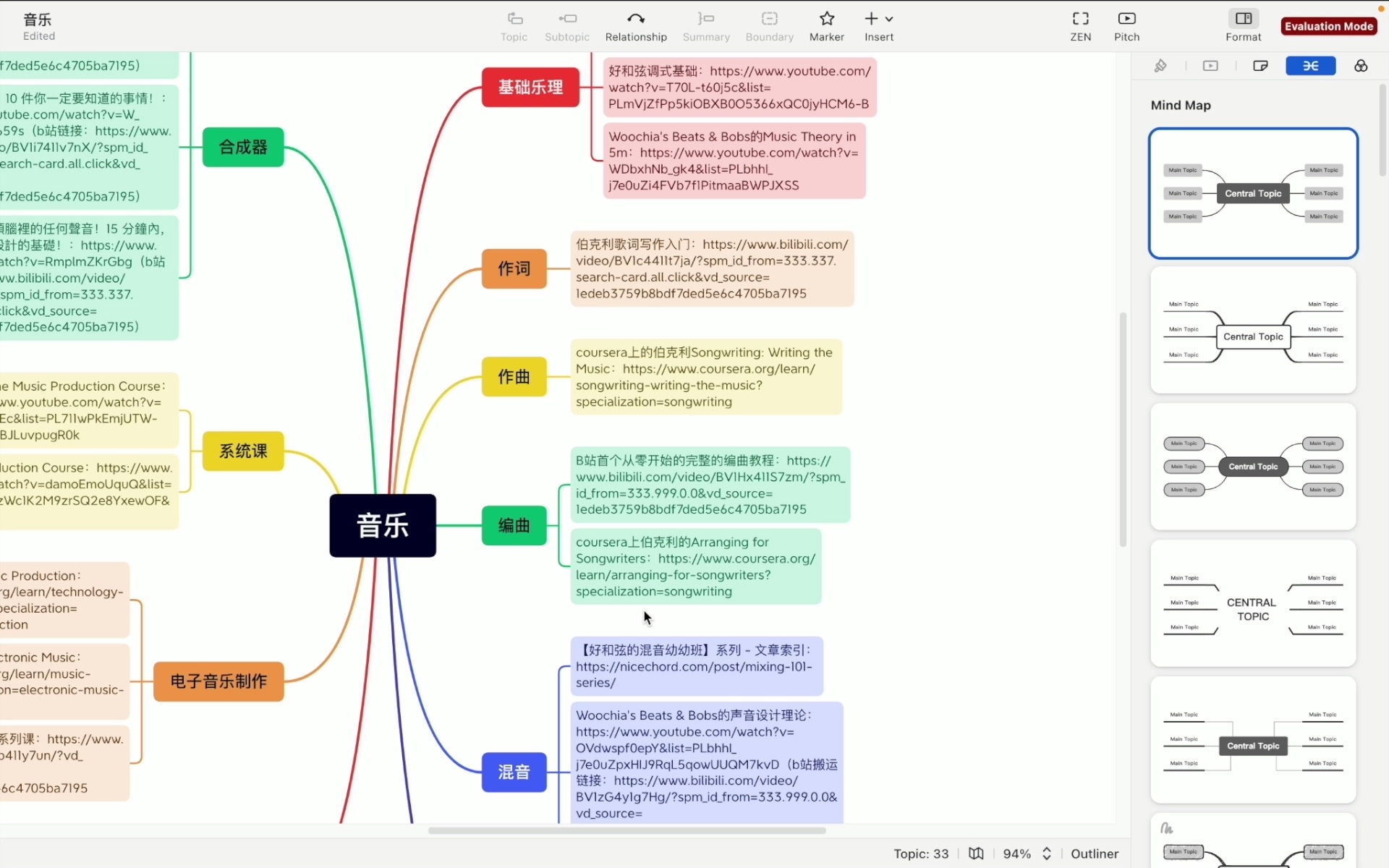The image size is (1389, 868).
Task: Click the 94% zoom value
Action: point(1017,854)
